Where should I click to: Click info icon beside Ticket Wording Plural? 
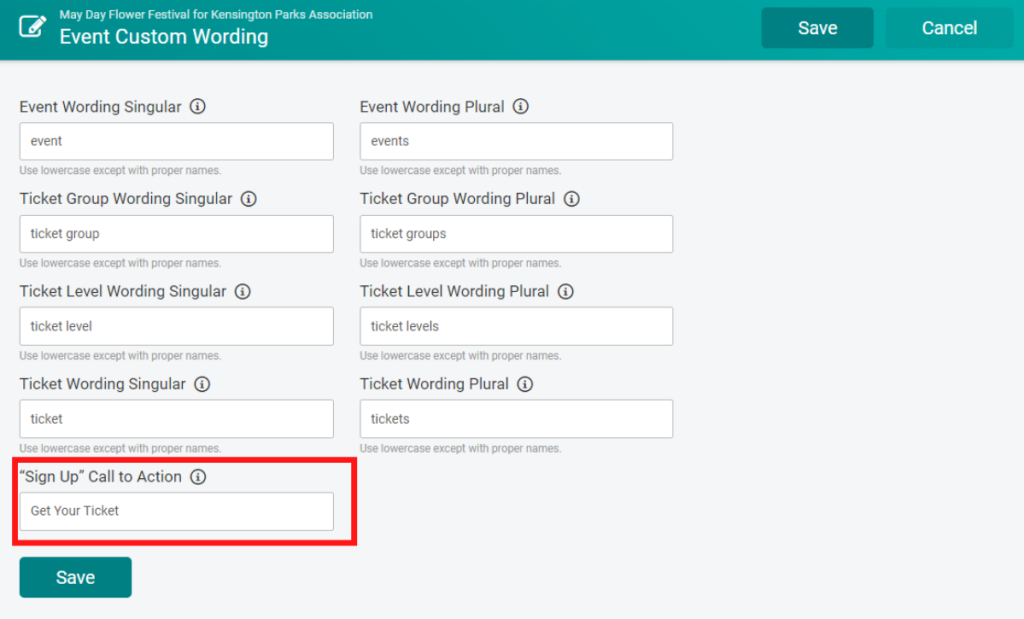coord(525,385)
